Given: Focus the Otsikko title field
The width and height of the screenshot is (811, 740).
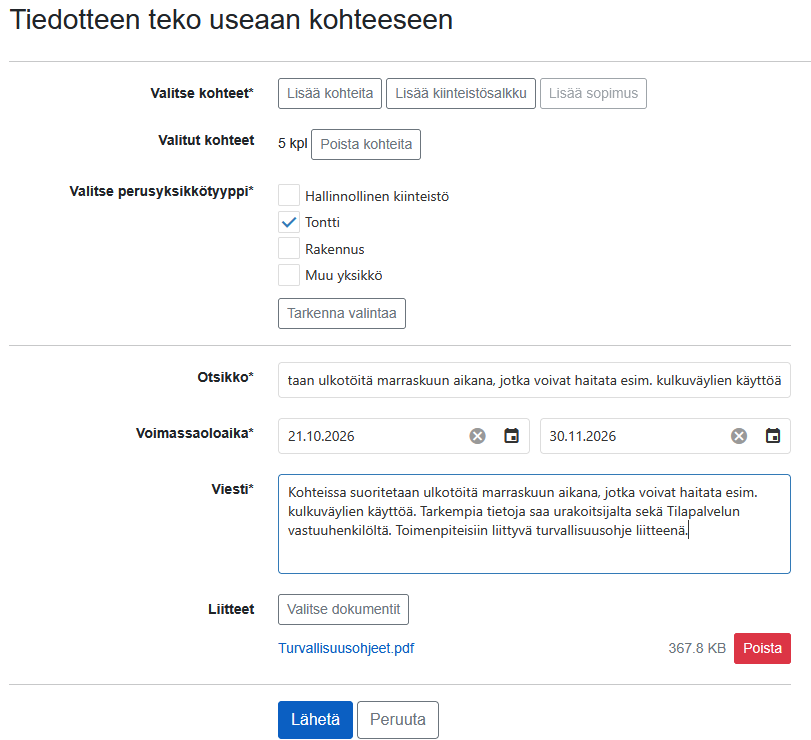Looking at the screenshot, I should tap(534, 380).
